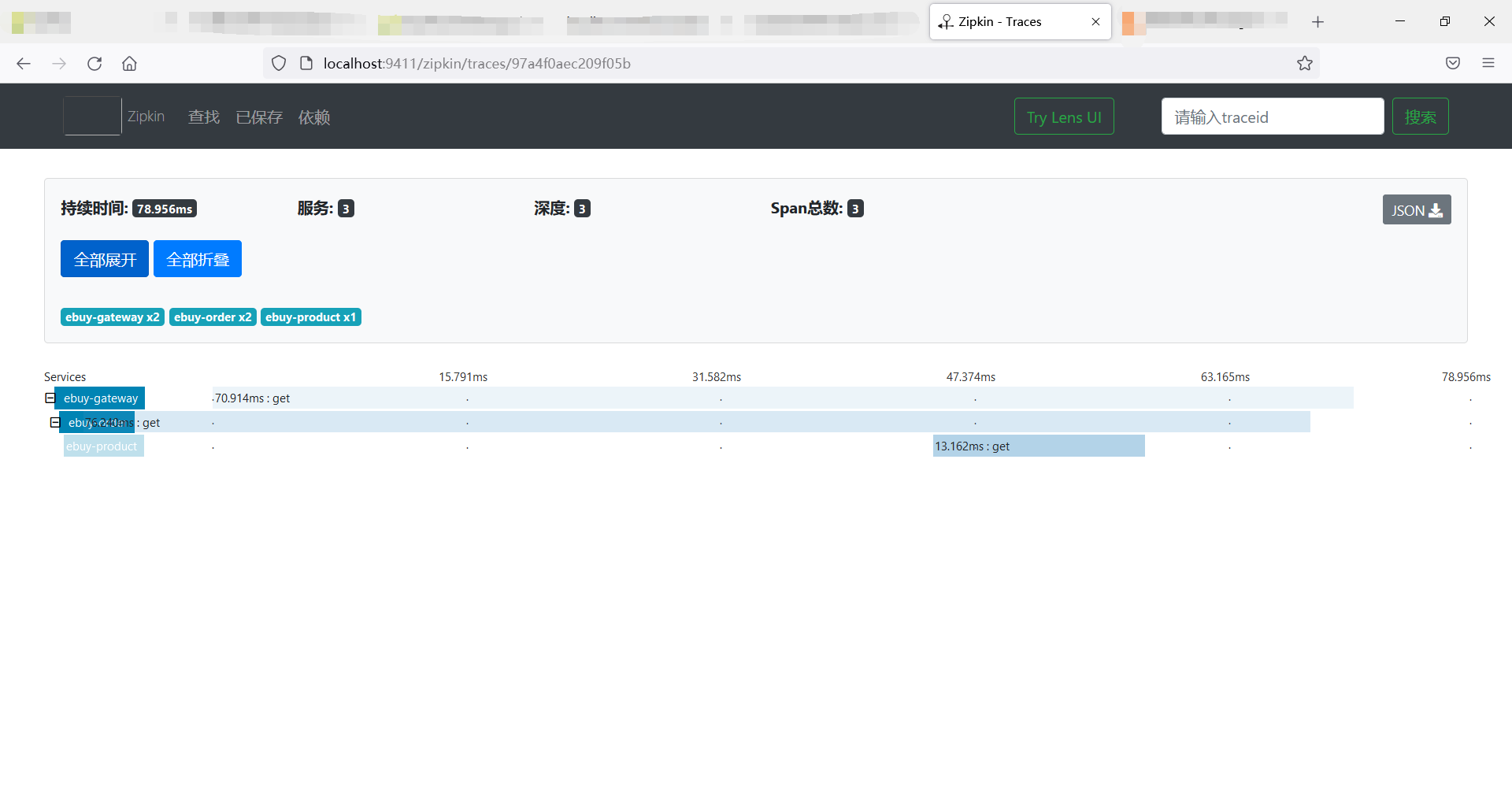1512x811 pixels.
Task: Click the 深度 depth count badge
Action: click(582, 209)
